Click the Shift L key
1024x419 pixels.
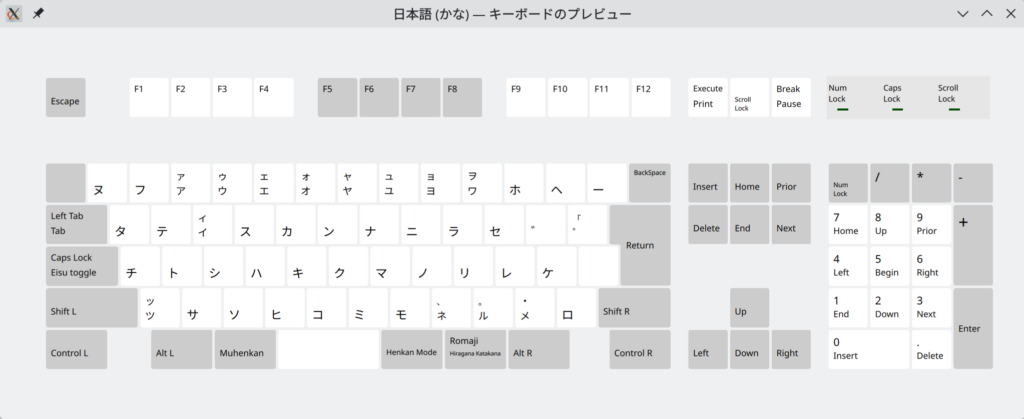tap(91, 308)
